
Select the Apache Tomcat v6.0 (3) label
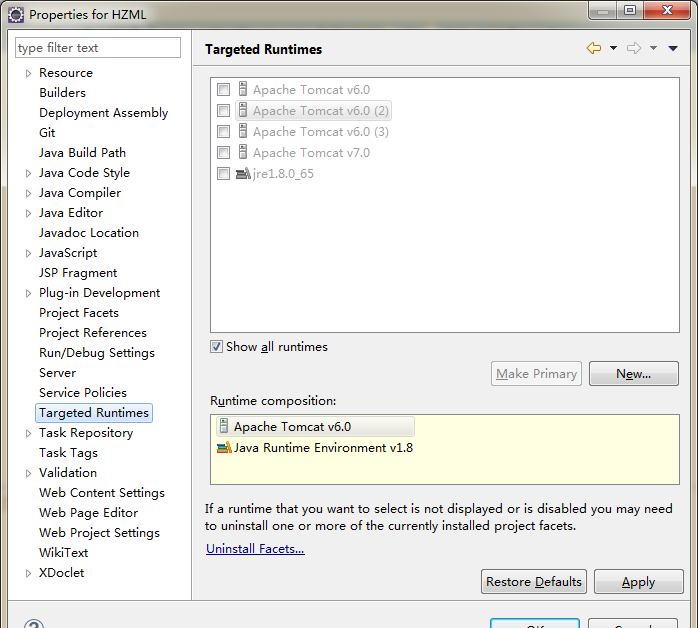321,132
